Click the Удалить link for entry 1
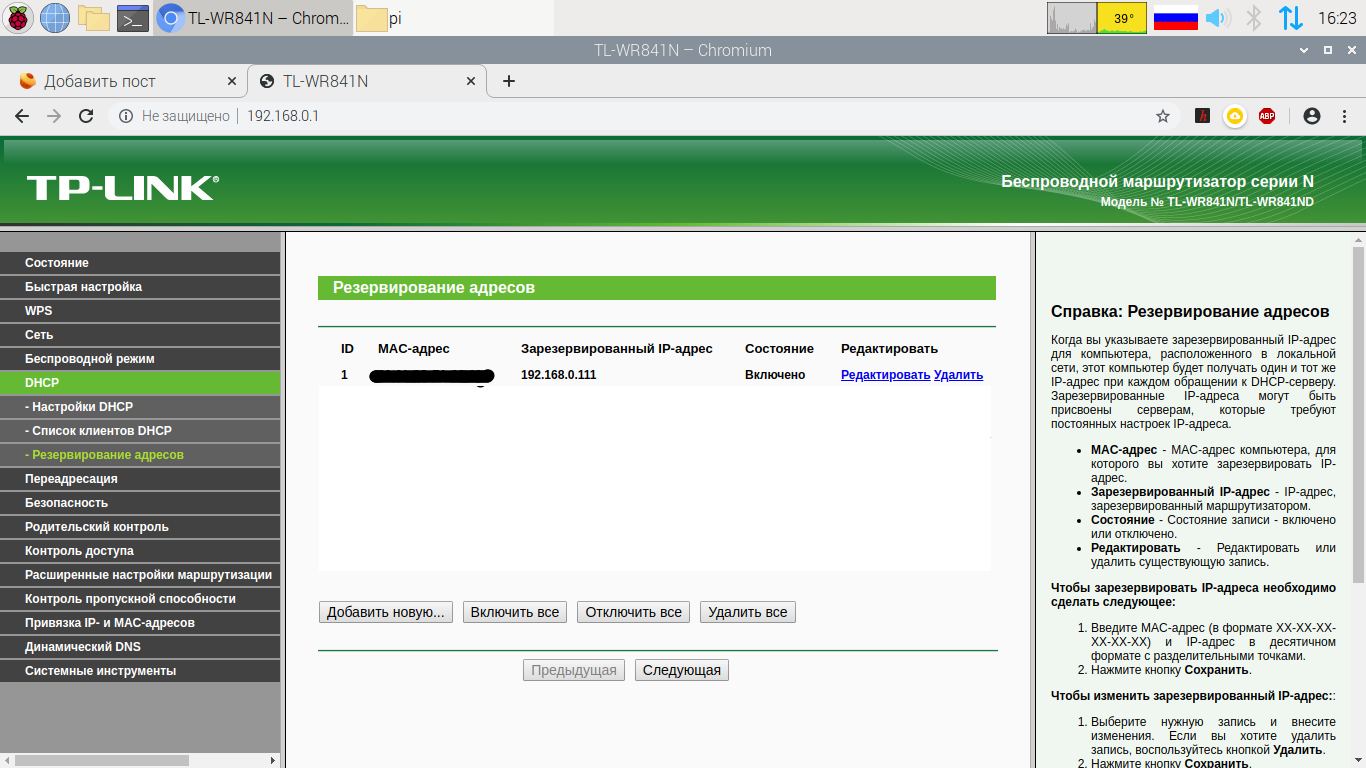1366x768 pixels. 958,375
